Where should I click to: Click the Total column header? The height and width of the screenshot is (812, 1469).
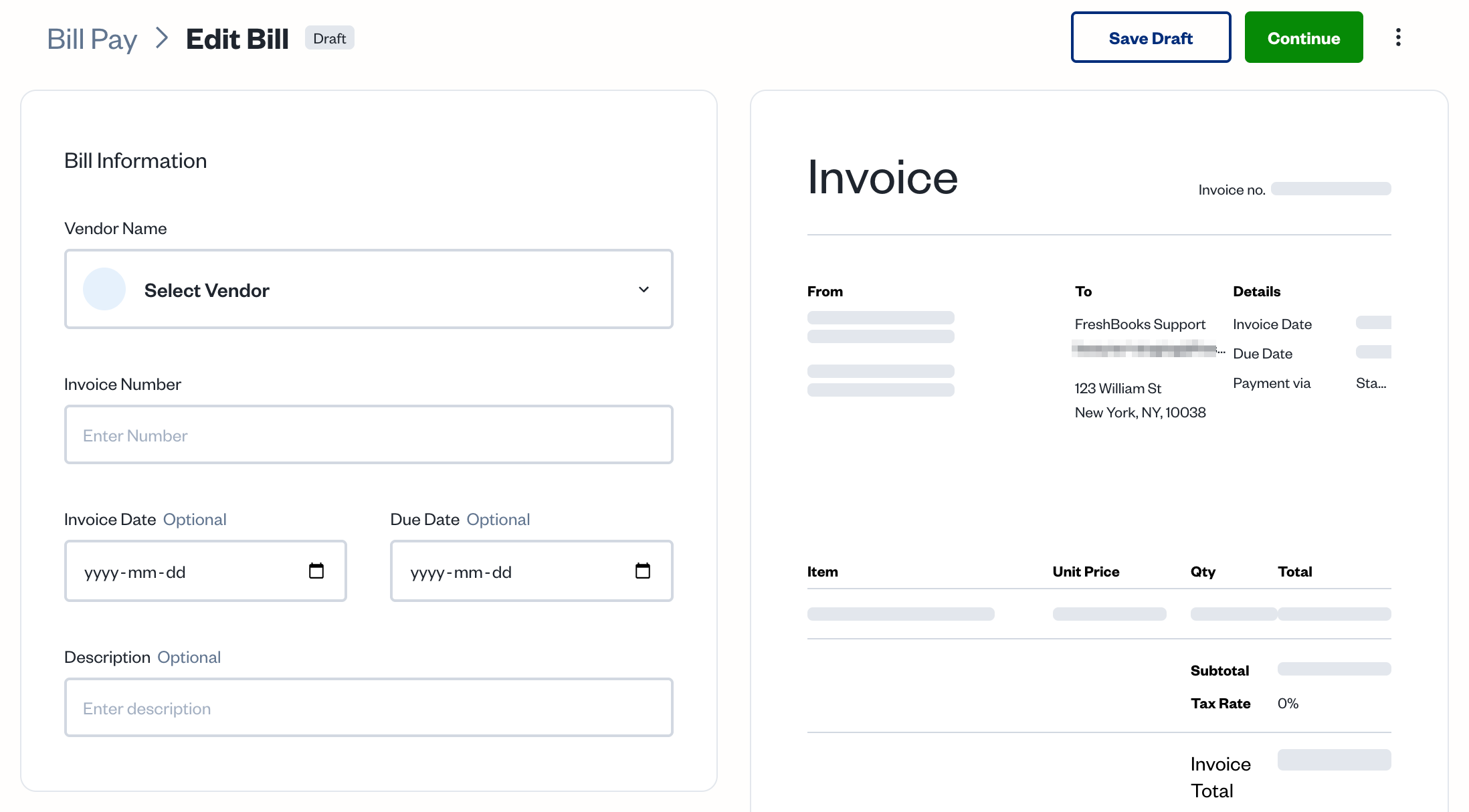tap(1295, 572)
